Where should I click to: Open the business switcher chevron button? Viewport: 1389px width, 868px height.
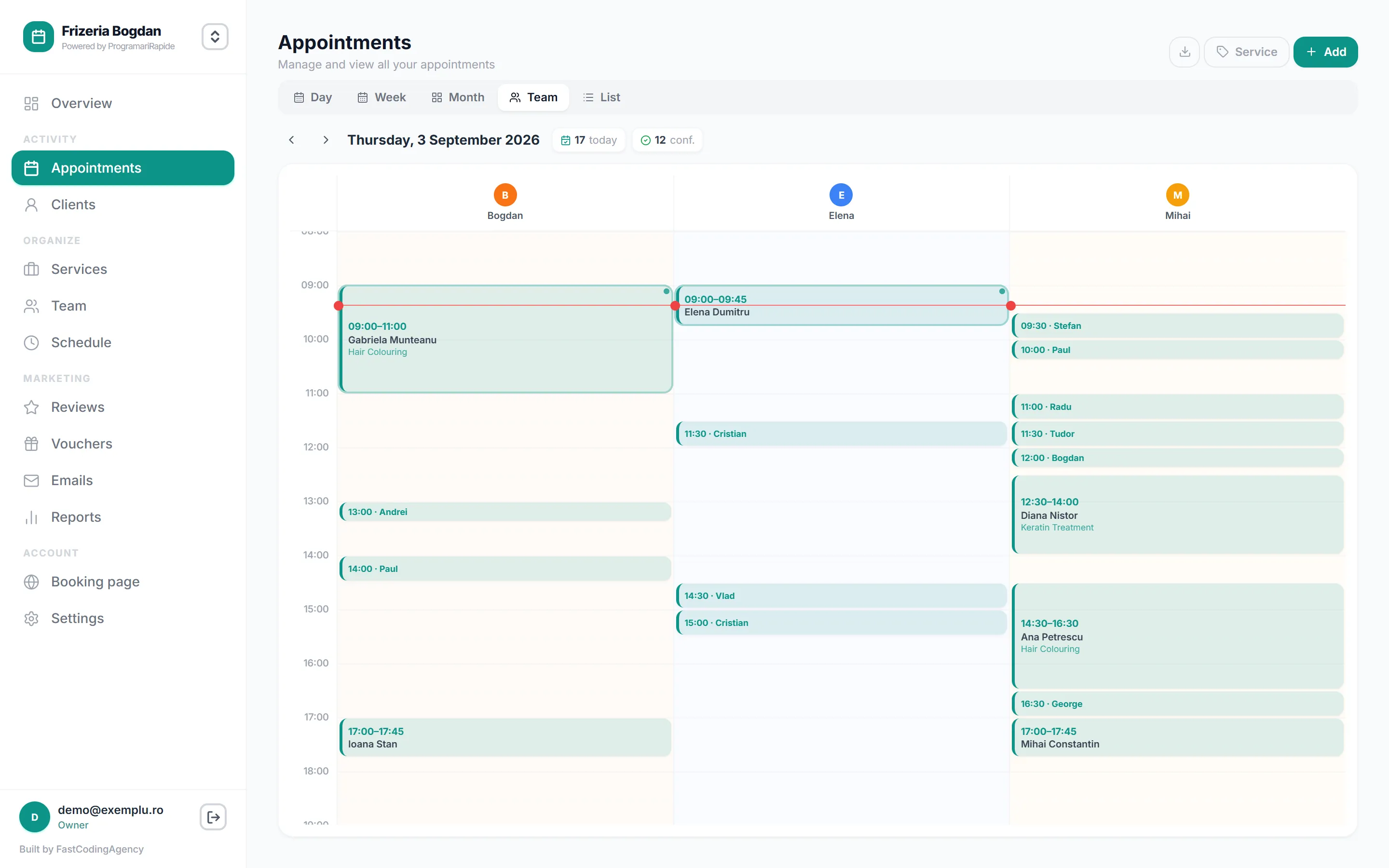pyautogui.click(x=215, y=37)
